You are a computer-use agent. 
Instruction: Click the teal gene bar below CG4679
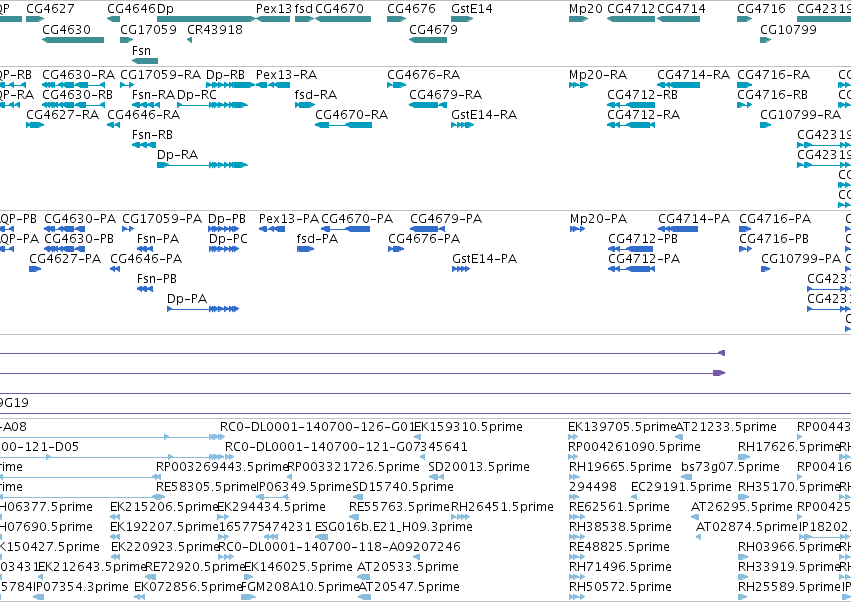(x=428, y=40)
